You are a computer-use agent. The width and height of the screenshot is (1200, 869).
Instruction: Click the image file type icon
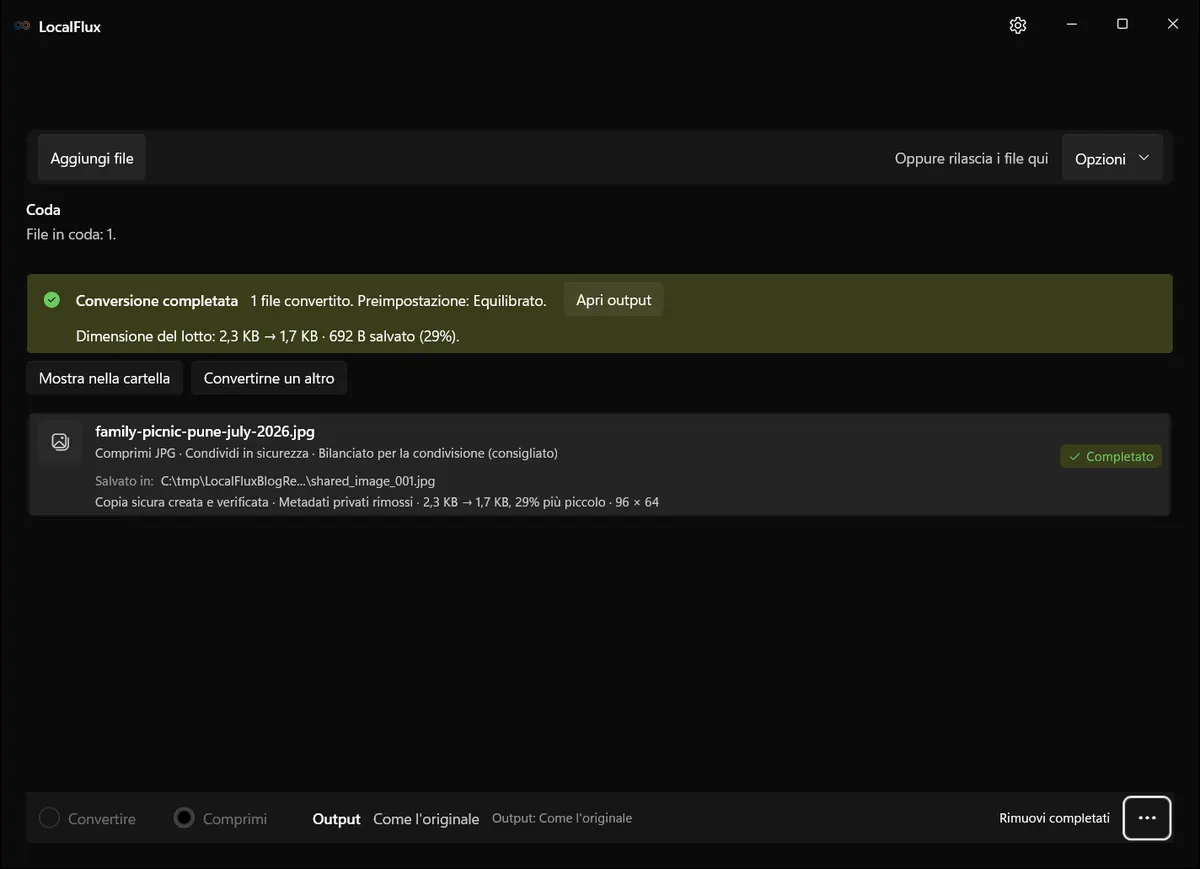[60, 442]
